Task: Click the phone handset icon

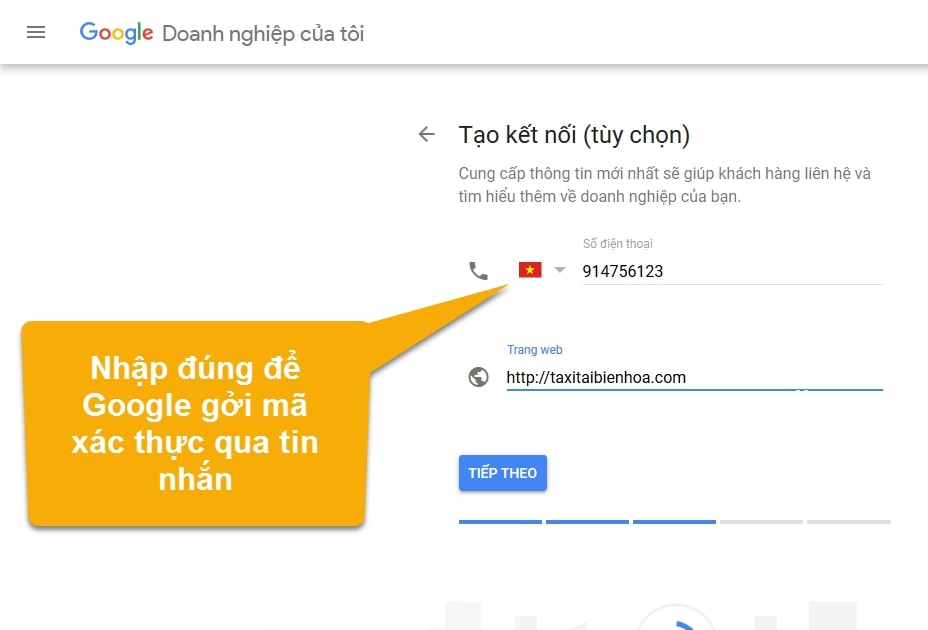Action: pyautogui.click(x=478, y=271)
